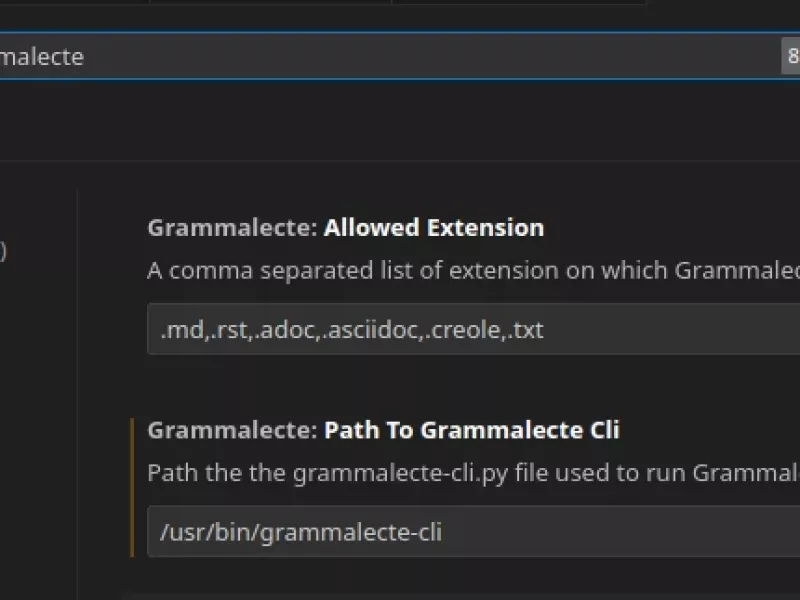Select the sidebar tree entry ending with parenthesis
The image size is (800, 600).
click(x=3, y=251)
